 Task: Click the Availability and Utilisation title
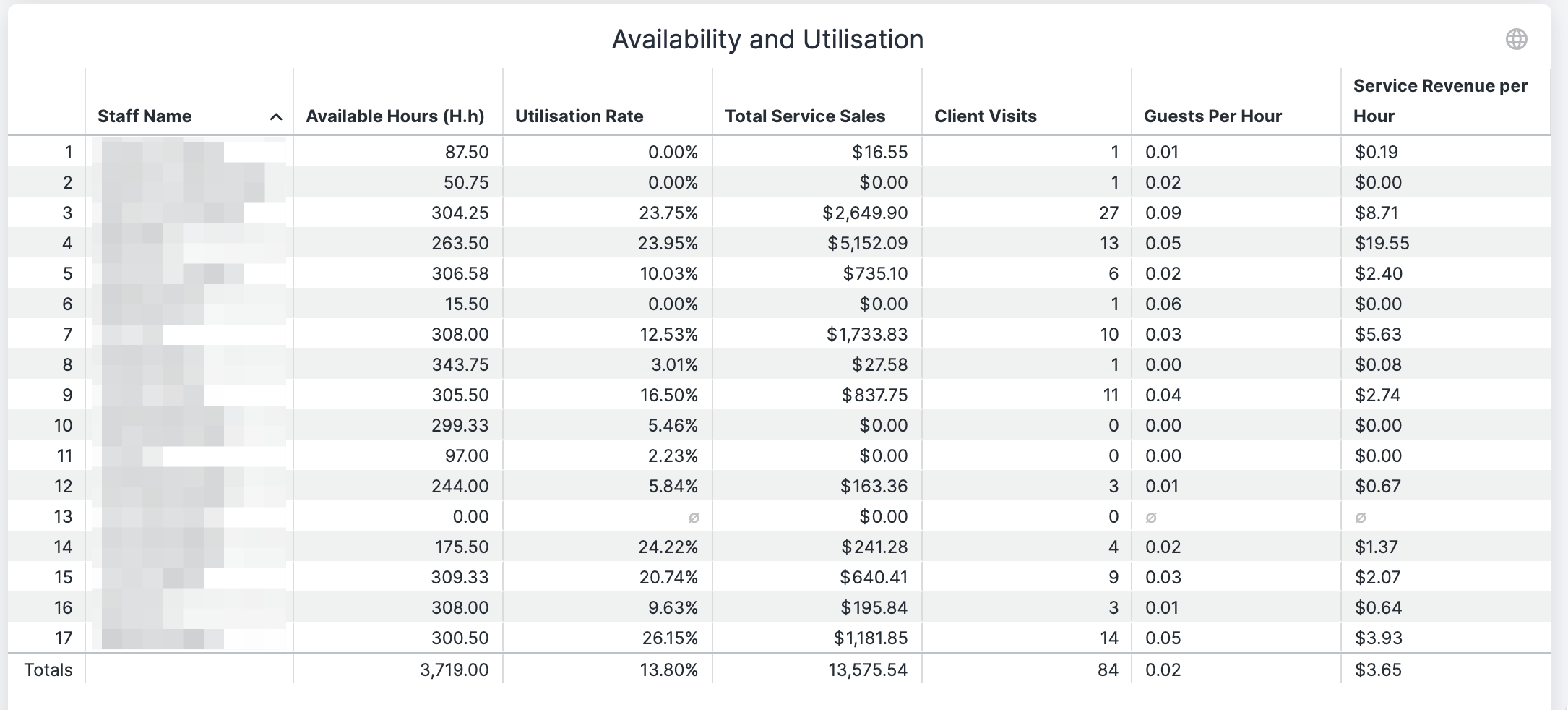(768, 39)
